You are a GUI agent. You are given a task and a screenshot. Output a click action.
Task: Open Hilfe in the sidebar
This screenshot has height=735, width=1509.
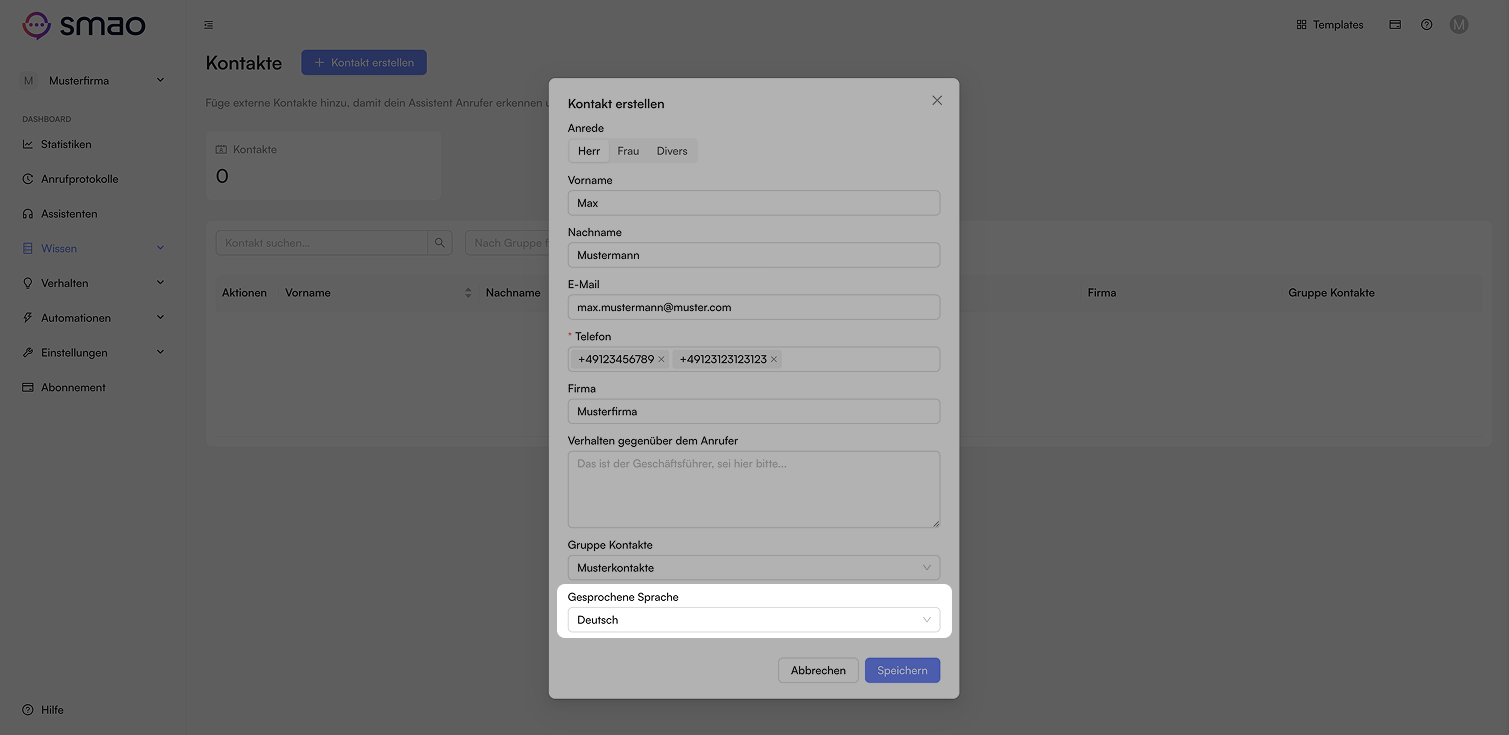[52, 710]
